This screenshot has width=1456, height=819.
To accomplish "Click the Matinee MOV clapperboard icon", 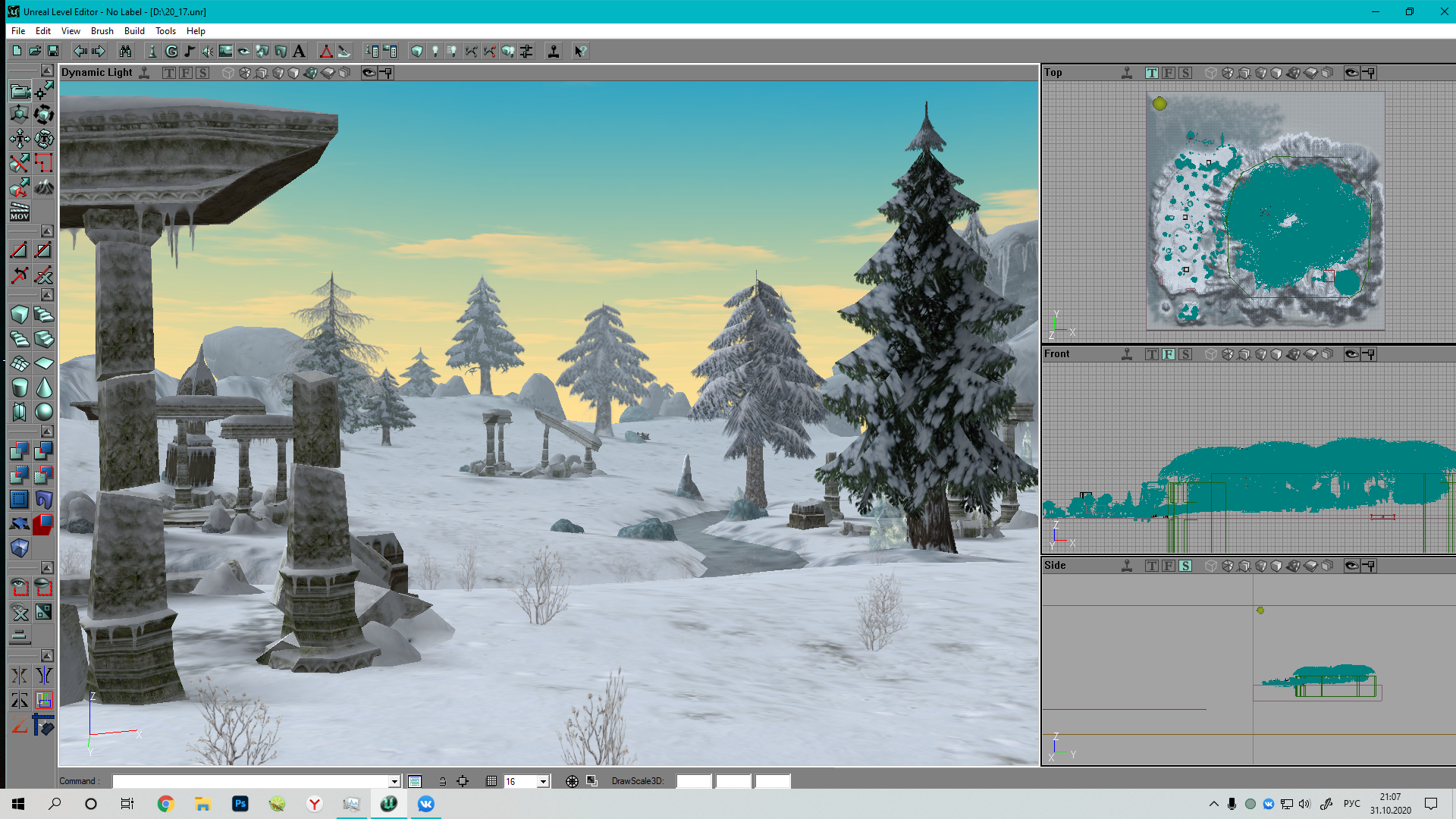I will [20, 212].
